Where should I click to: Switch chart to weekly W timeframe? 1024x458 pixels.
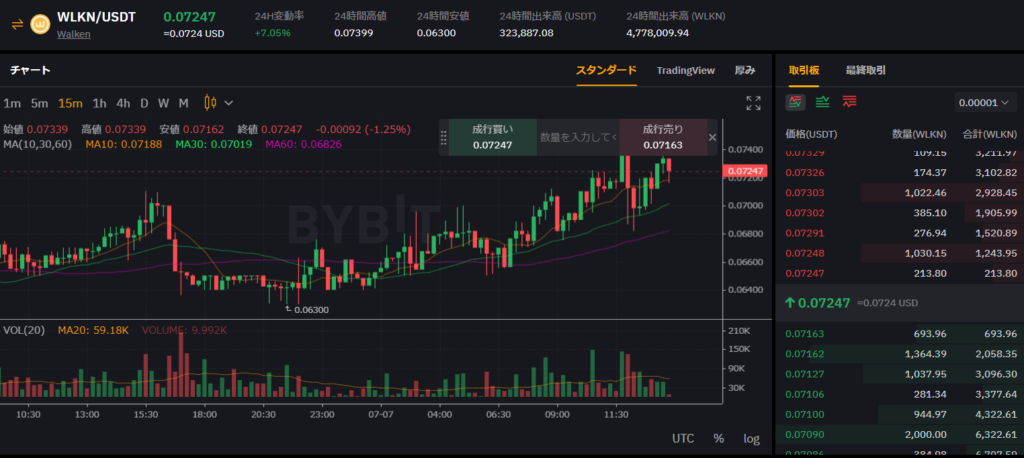tap(163, 103)
